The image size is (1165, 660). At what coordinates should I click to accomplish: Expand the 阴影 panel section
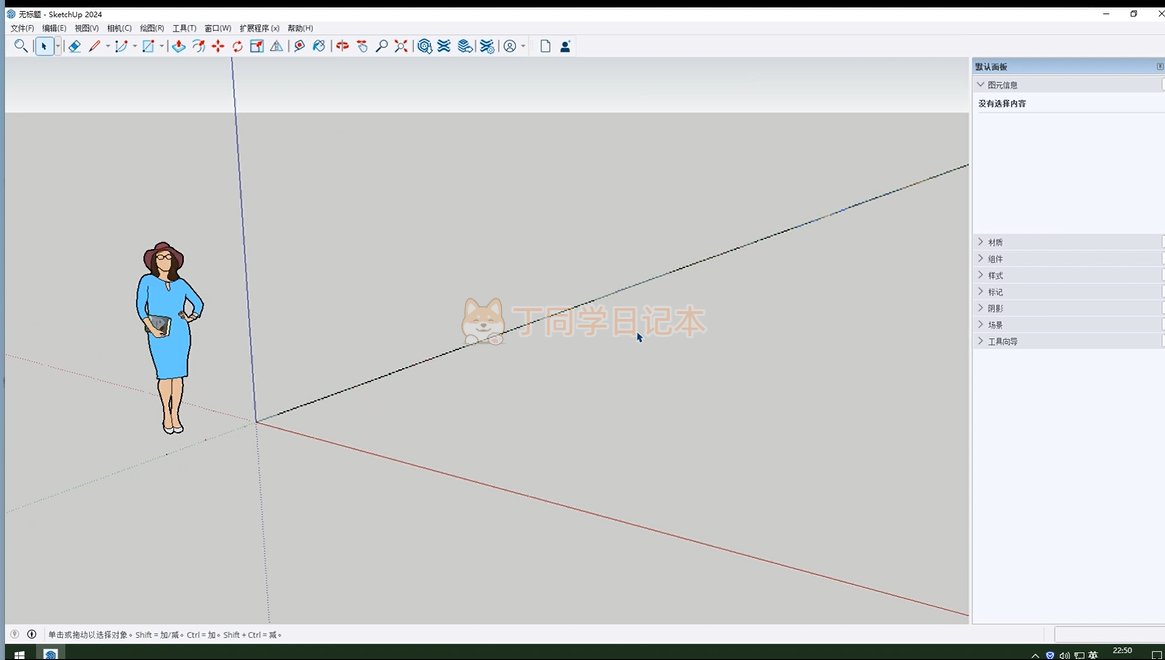coord(981,309)
